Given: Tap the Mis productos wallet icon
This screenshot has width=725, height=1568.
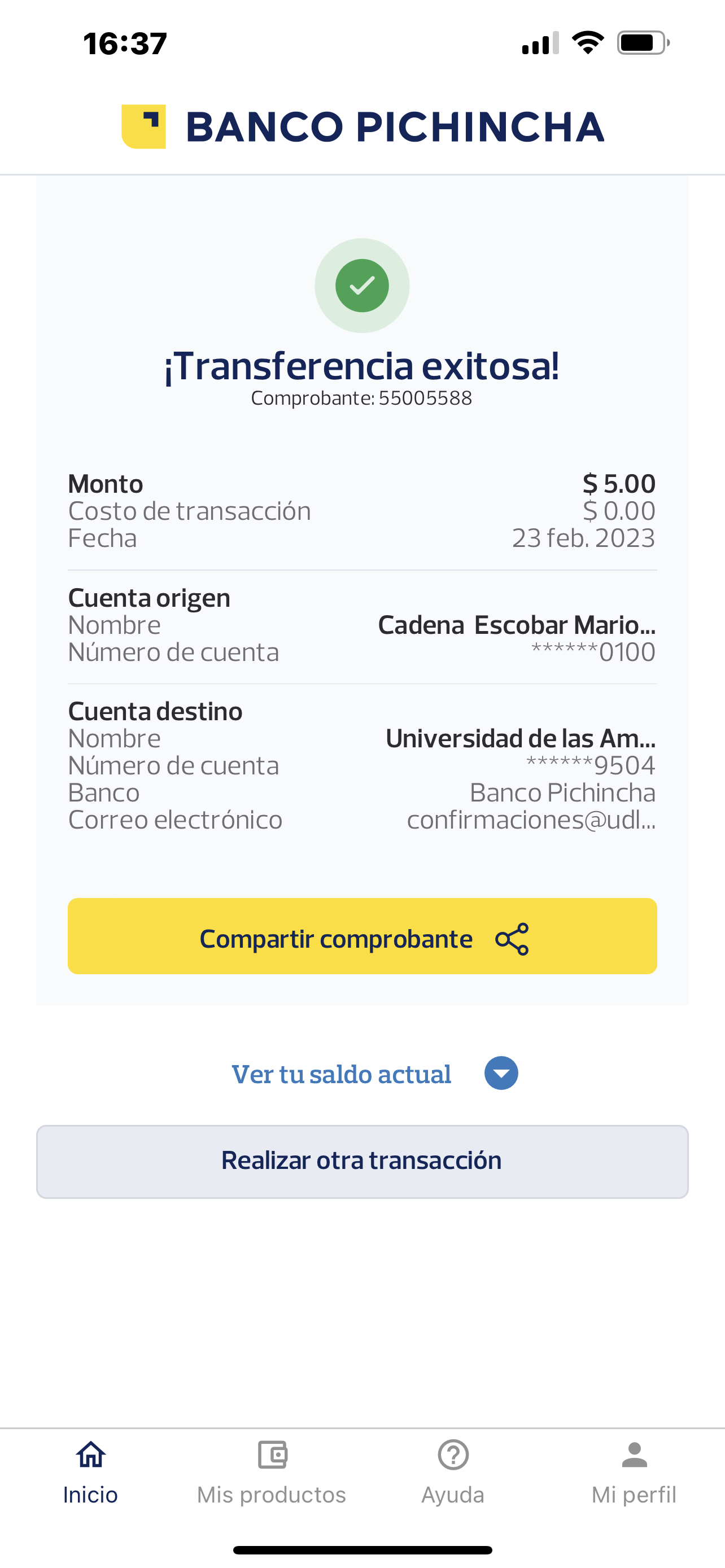Looking at the screenshot, I should coord(272,1455).
